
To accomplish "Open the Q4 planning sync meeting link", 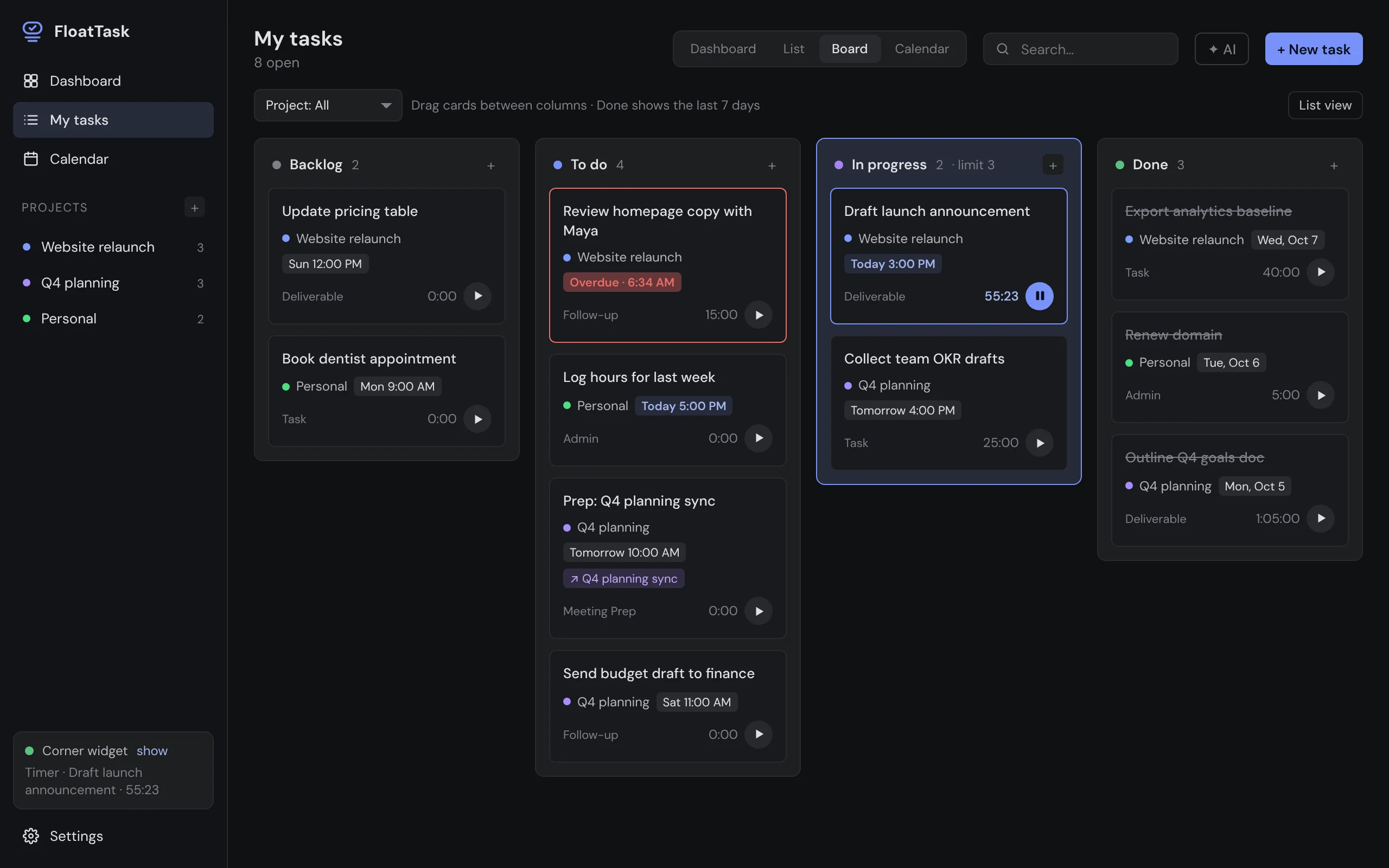I will (x=623, y=579).
